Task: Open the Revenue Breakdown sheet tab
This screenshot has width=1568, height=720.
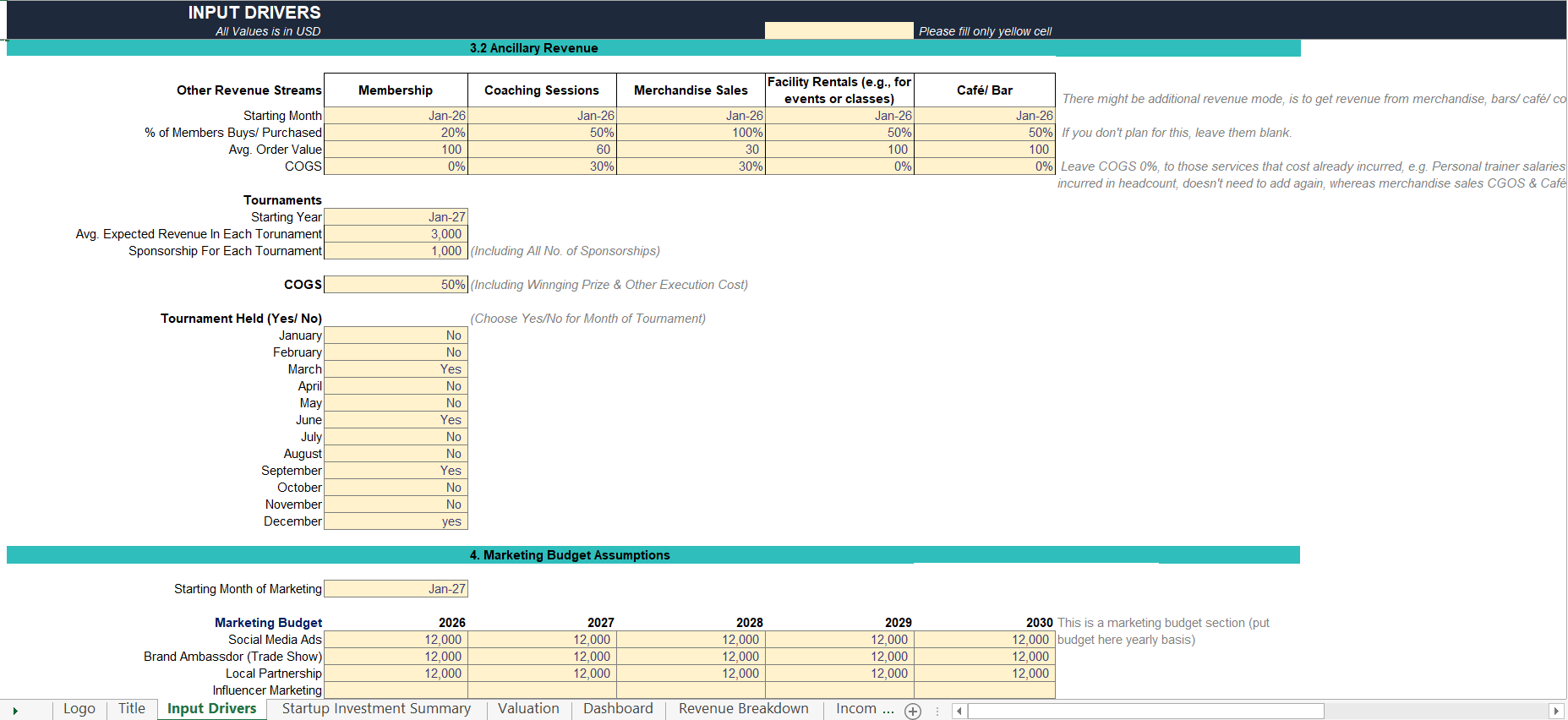Action: point(743,709)
